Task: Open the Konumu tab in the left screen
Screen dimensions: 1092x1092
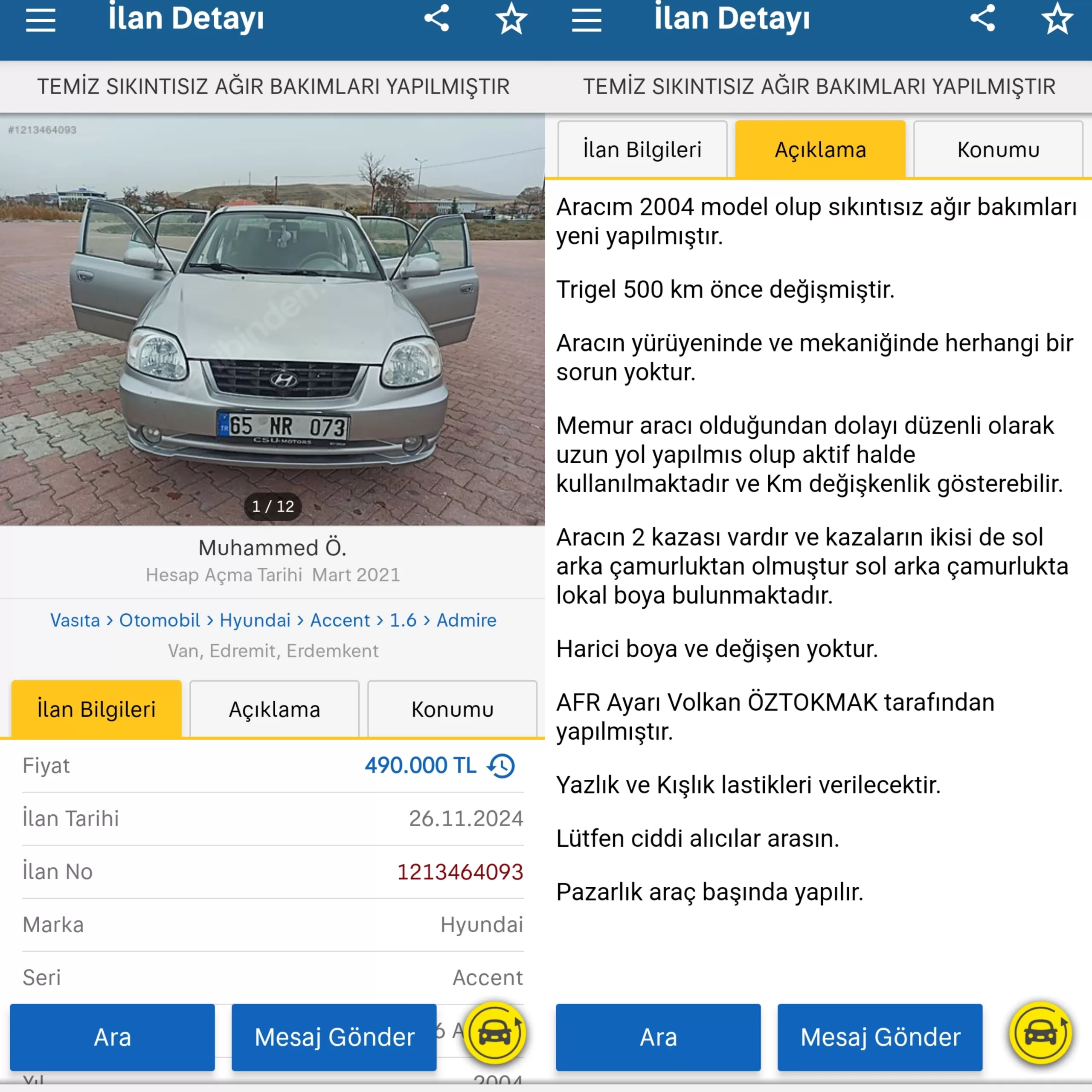Action: click(x=452, y=709)
